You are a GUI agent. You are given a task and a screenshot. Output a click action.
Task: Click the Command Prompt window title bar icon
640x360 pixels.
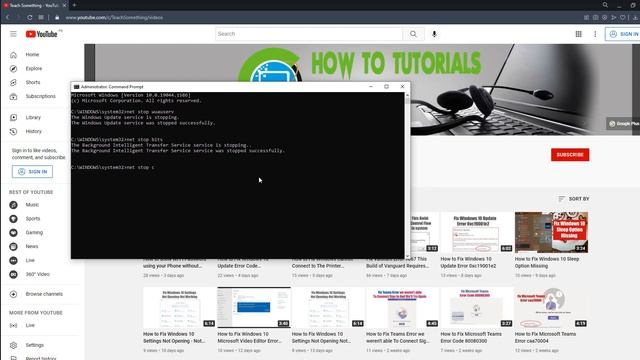click(76, 87)
